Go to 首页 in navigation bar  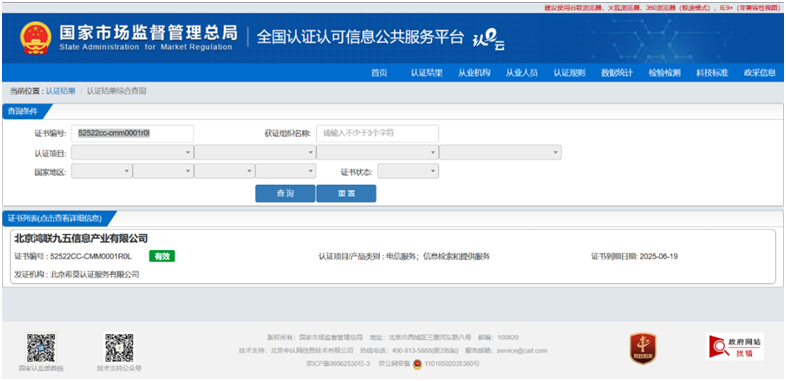pos(379,73)
